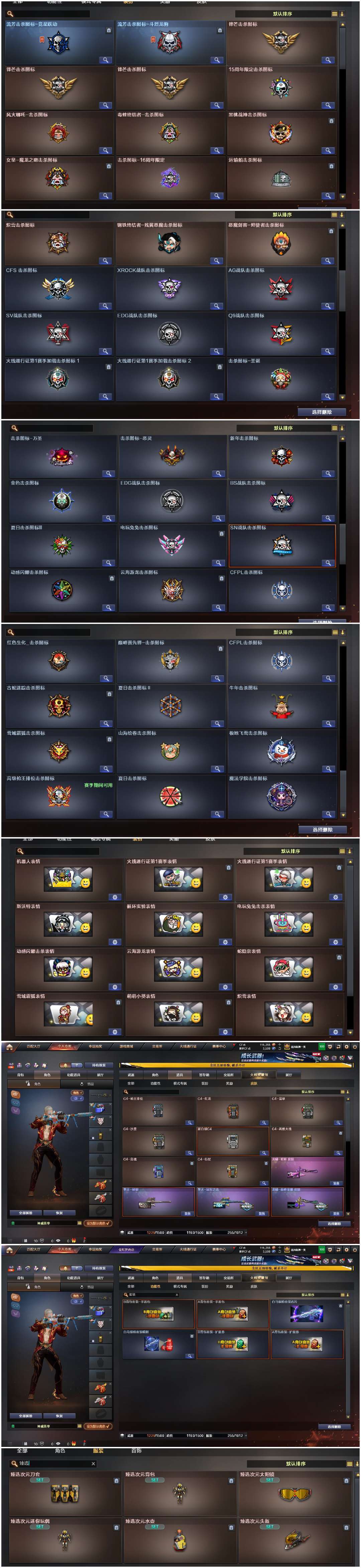Viewport: 361px width, 1568px height.
Task: Open the gear settings on 机器人表情 card
Action: click(x=114, y=897)
